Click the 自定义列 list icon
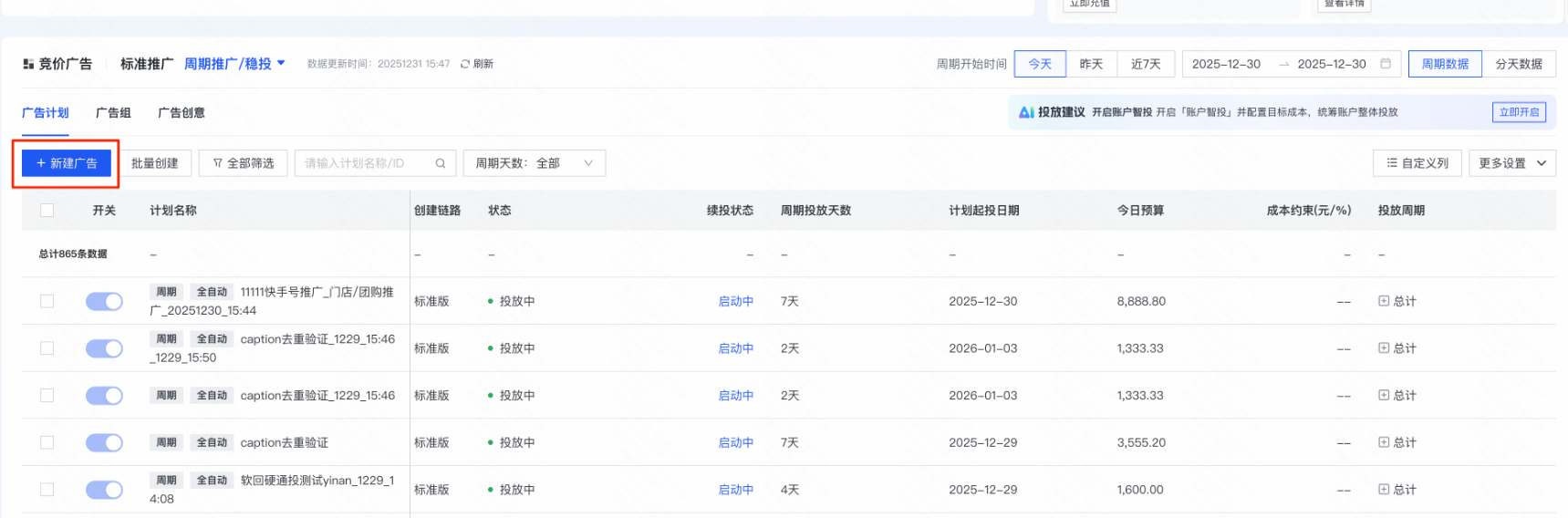Image resolution: width=1568 pixels, height=518 pixels. 1392,163
